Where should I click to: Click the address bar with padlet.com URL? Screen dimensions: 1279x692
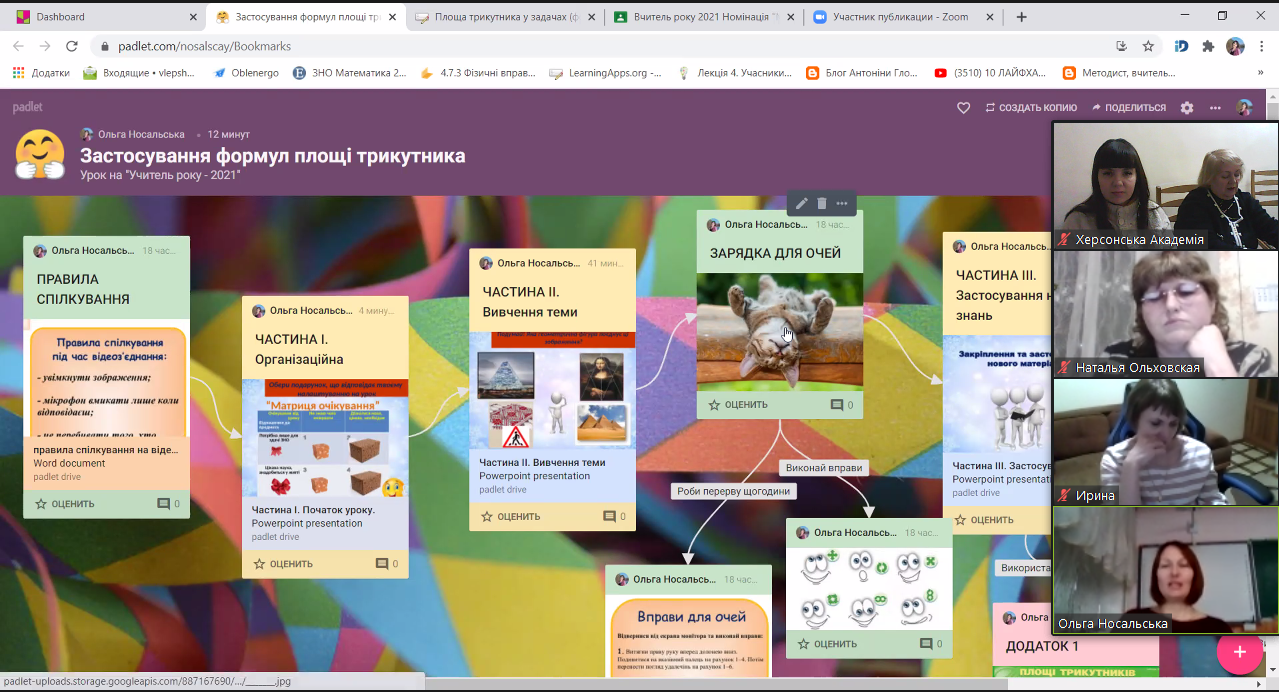[x=600, y=46]
